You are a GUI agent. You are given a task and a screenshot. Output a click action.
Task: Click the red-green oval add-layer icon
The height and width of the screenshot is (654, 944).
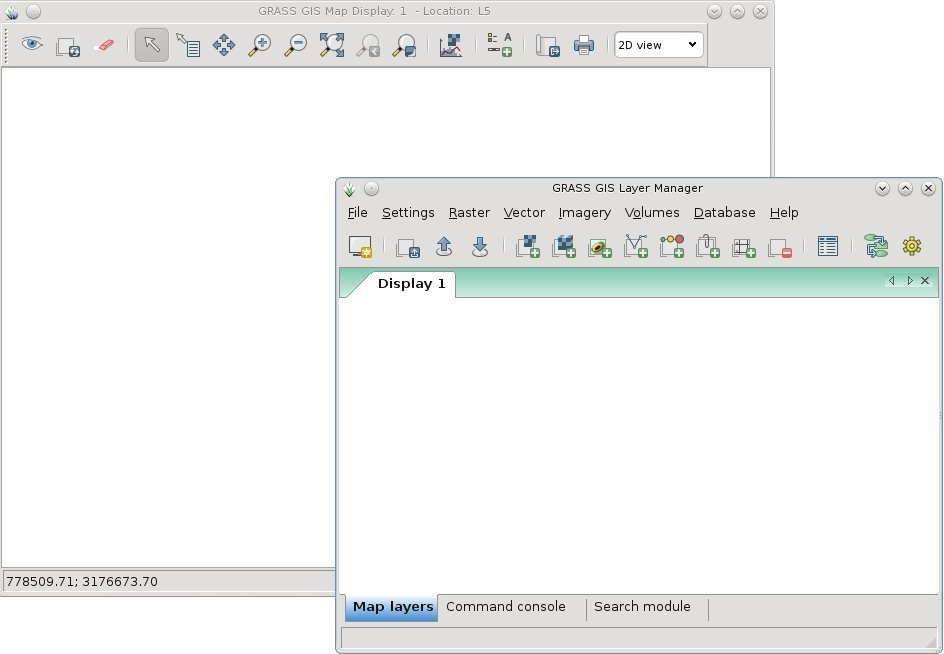click(600, 248)
